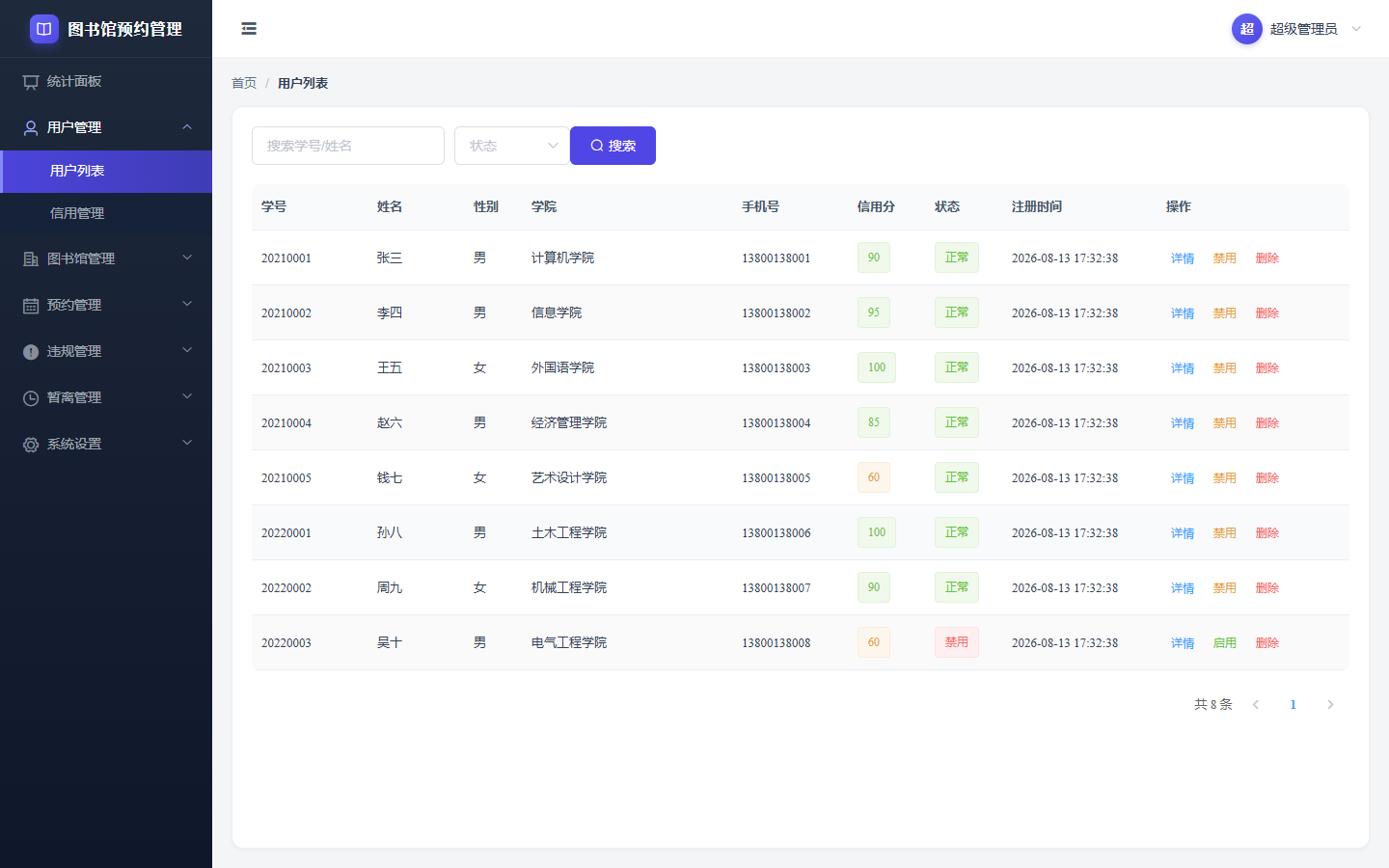Focus the 搜索学号/姓名 input field
Image resolution: width=1389 pixels, height=868 pixels.
348,146
